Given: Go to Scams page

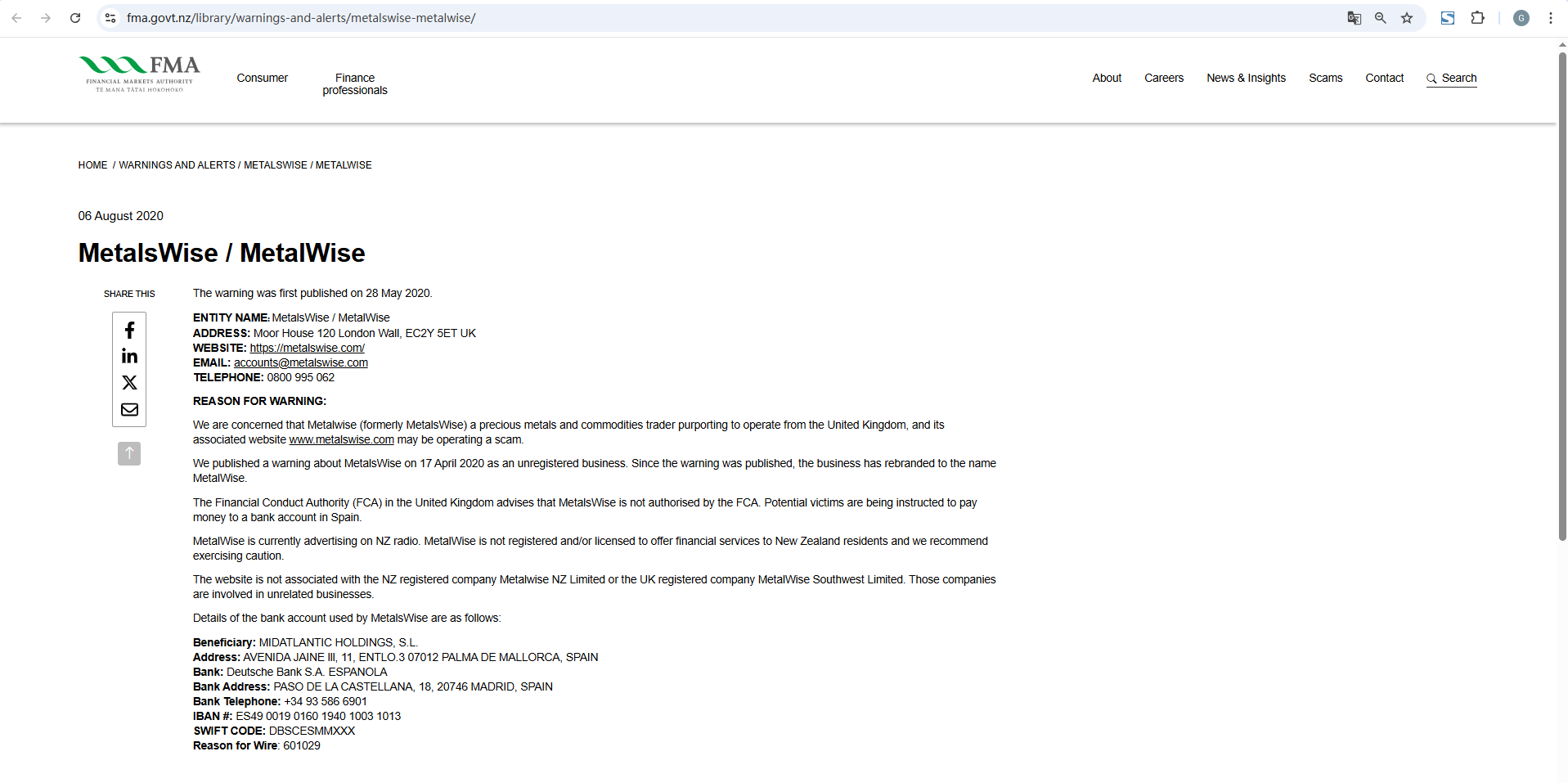Looking at the screenshot, I should click(1325, 78).
